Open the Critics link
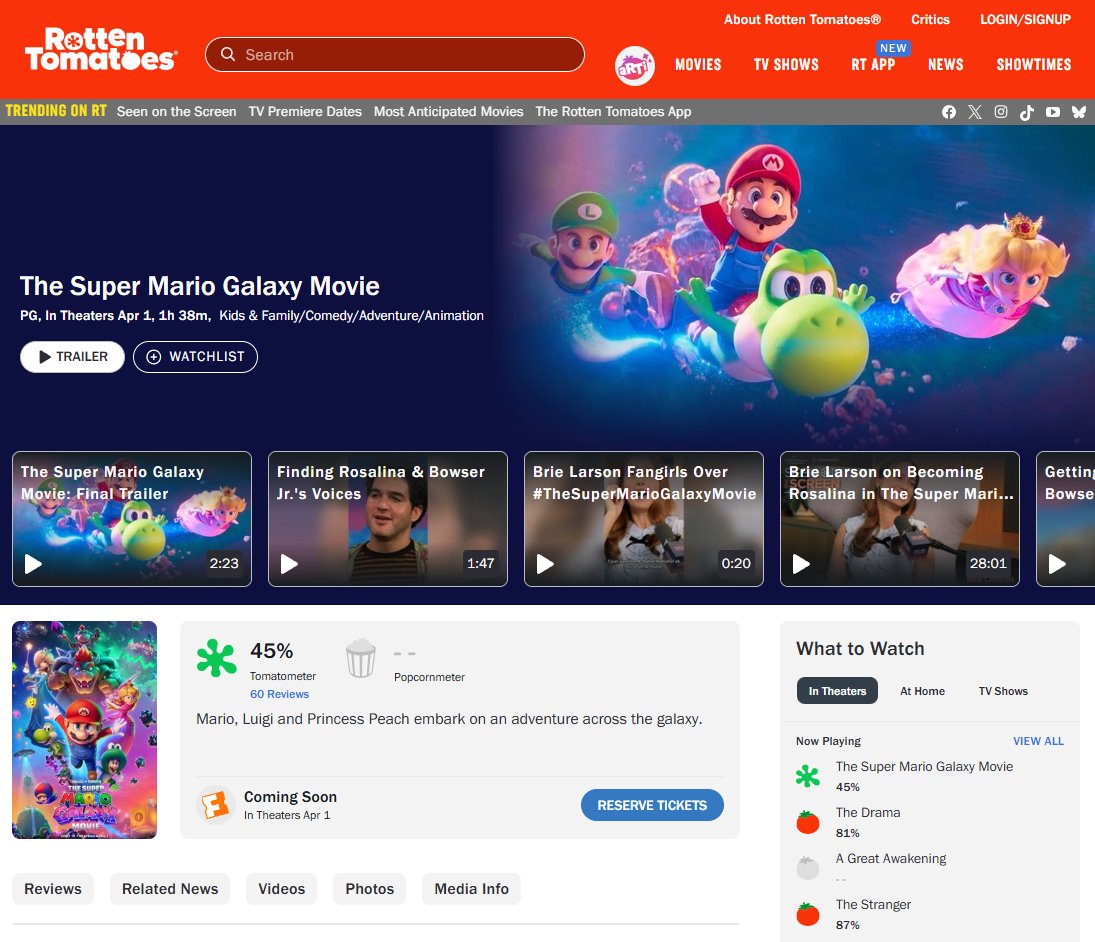Screen dimensions: 1095x942 930,20
